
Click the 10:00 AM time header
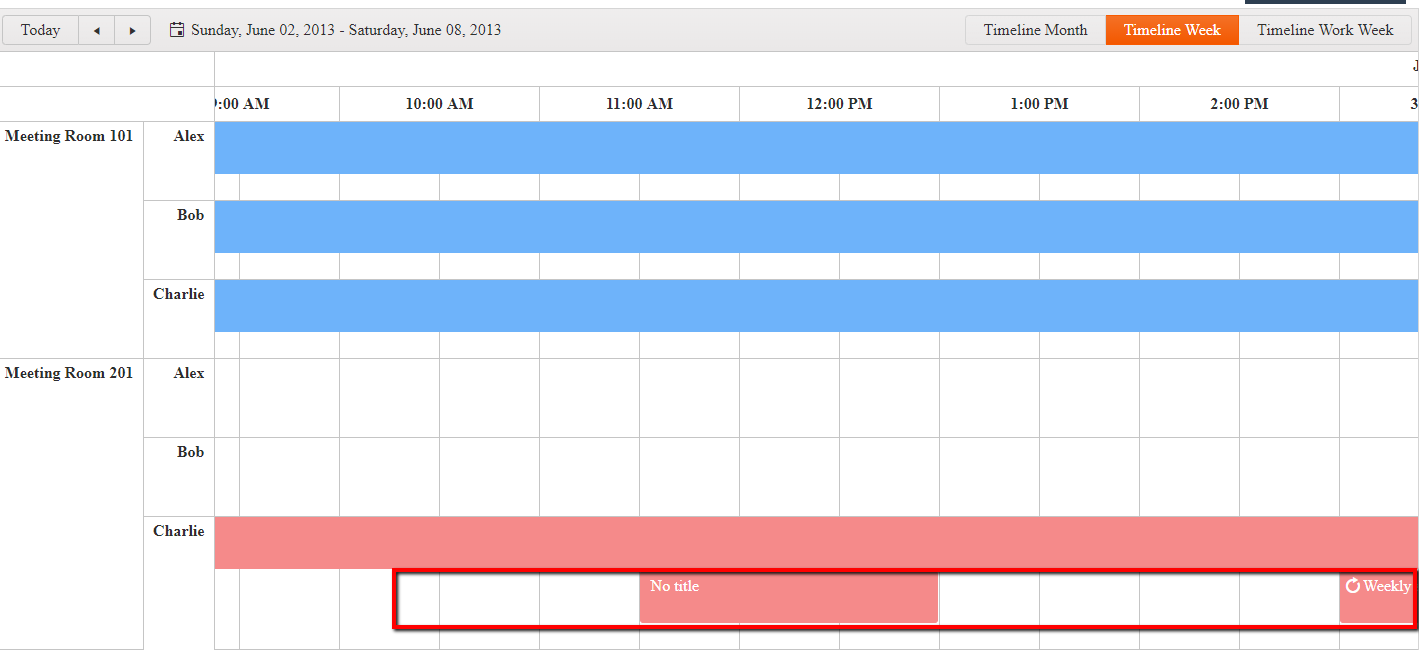tap(439, 104)
